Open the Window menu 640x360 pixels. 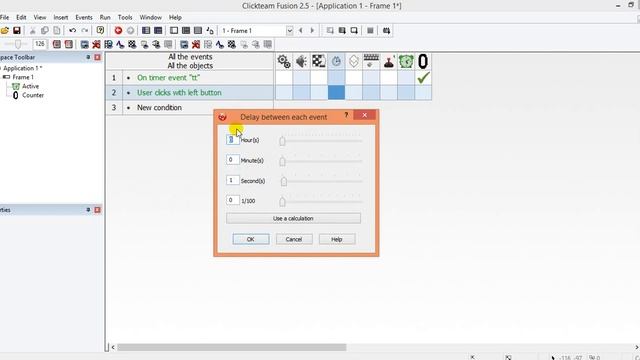151,18
